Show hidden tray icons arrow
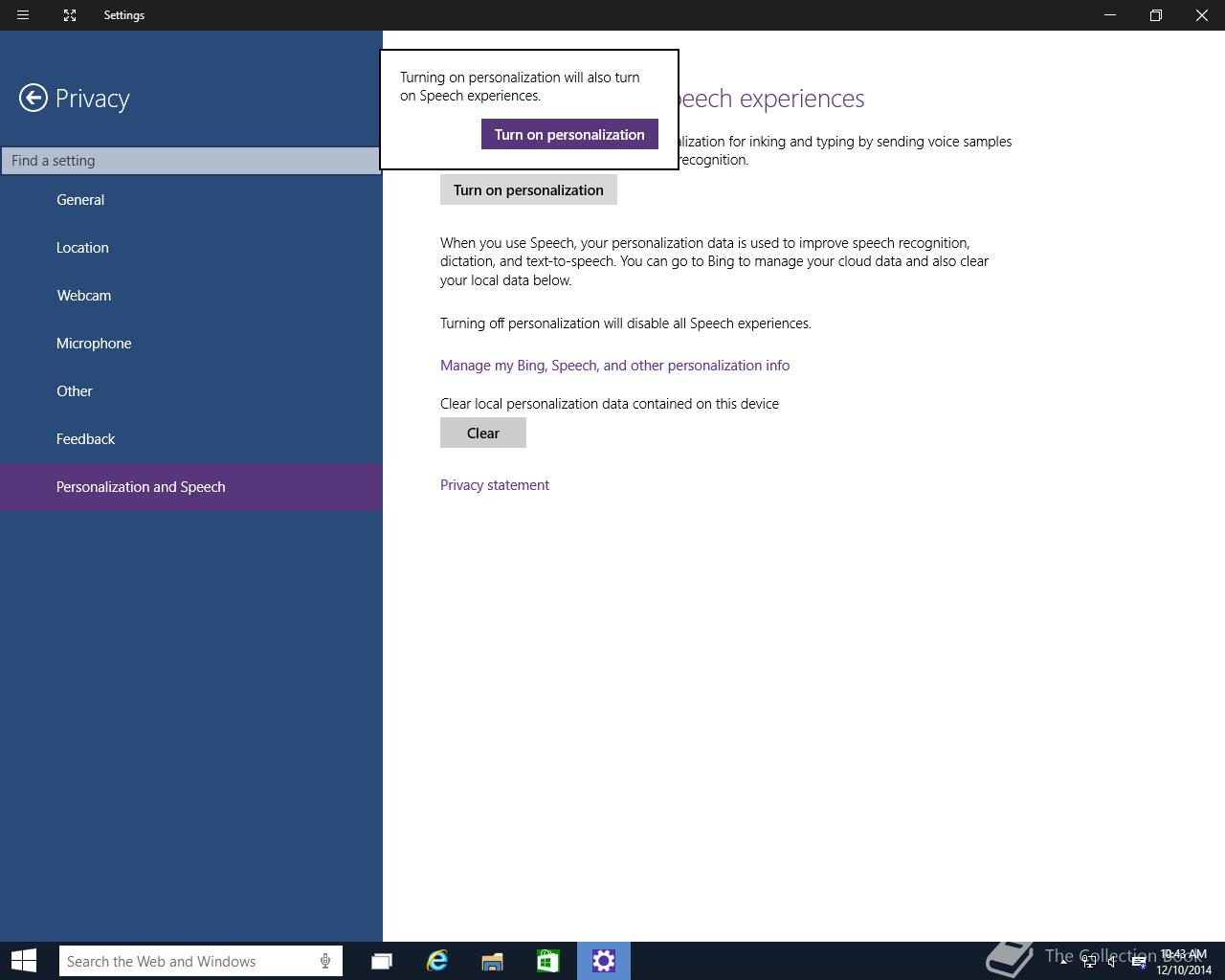The width and height of the screenshot is (1225, 980). (x=1063, y=961)
